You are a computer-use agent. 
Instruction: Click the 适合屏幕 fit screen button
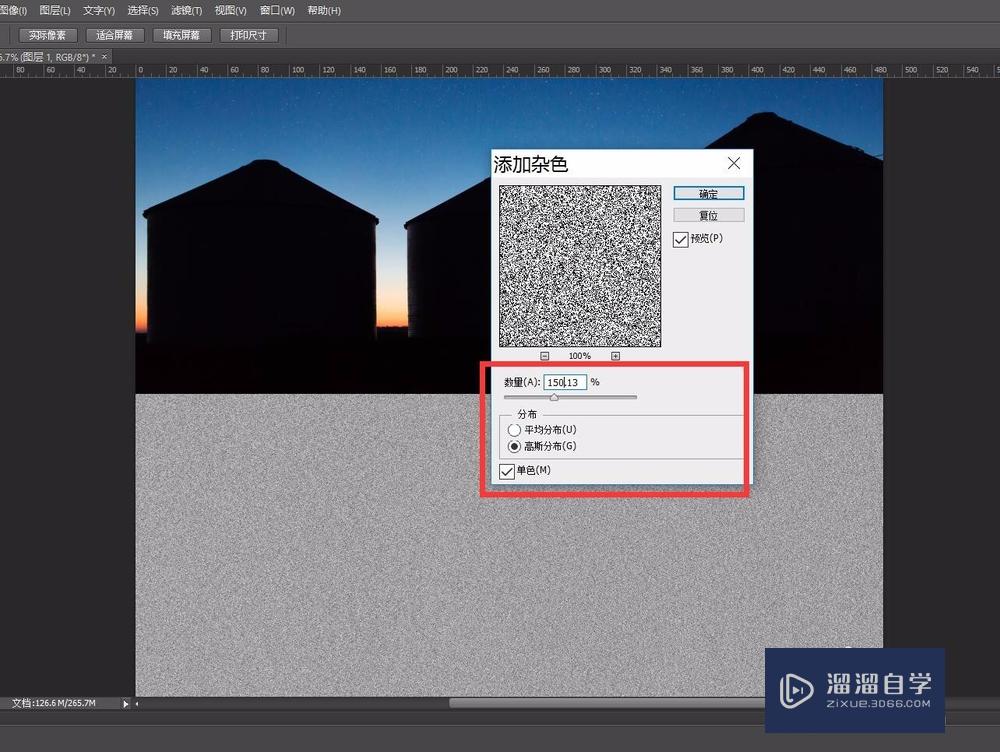(x=115, y=35)
